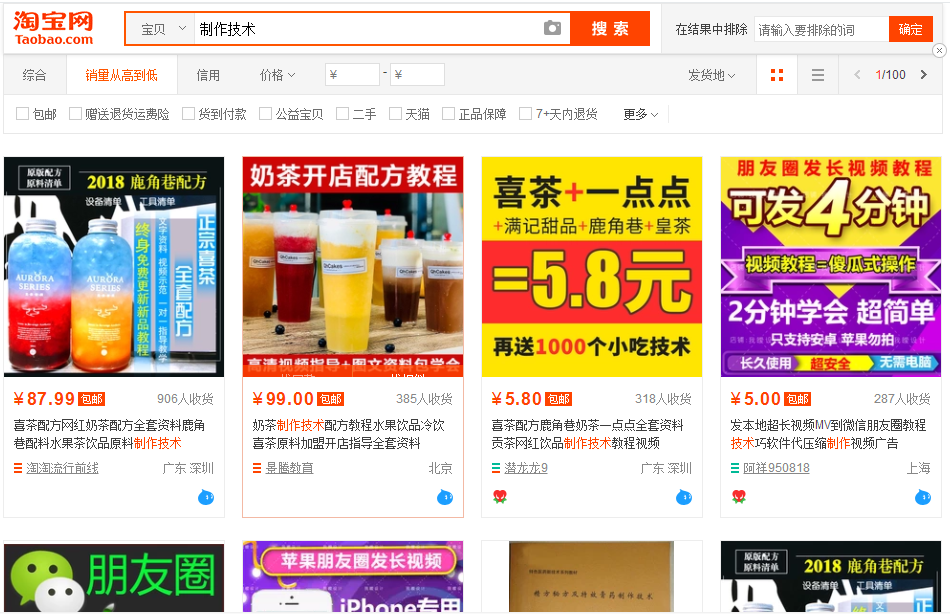The width and height of the screenshot is (950, 614).
Task: Click the Taobao logo
Action: point(54,28)
